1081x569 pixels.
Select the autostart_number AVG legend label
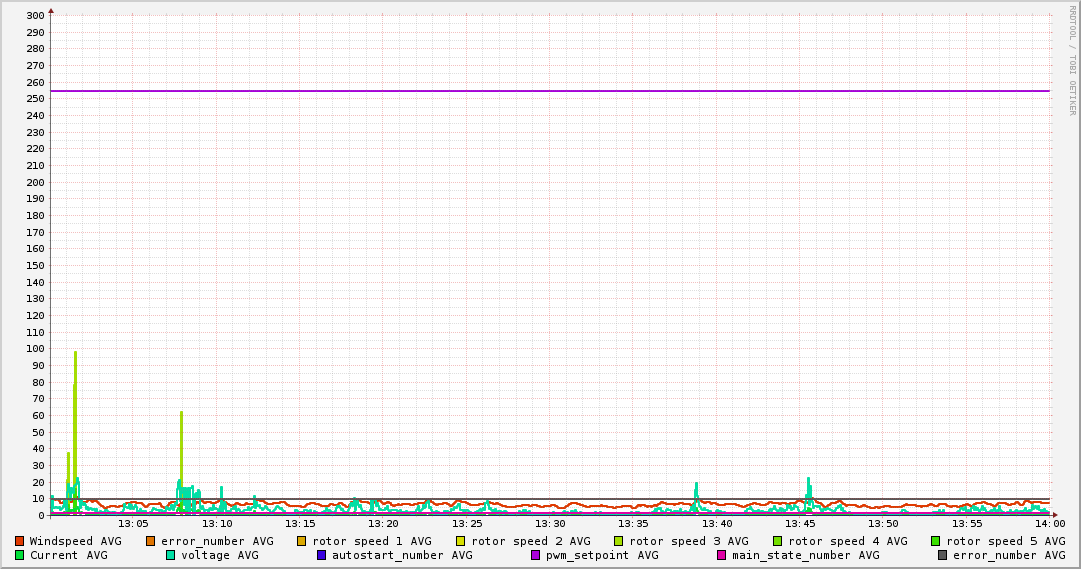click(403, 555)
